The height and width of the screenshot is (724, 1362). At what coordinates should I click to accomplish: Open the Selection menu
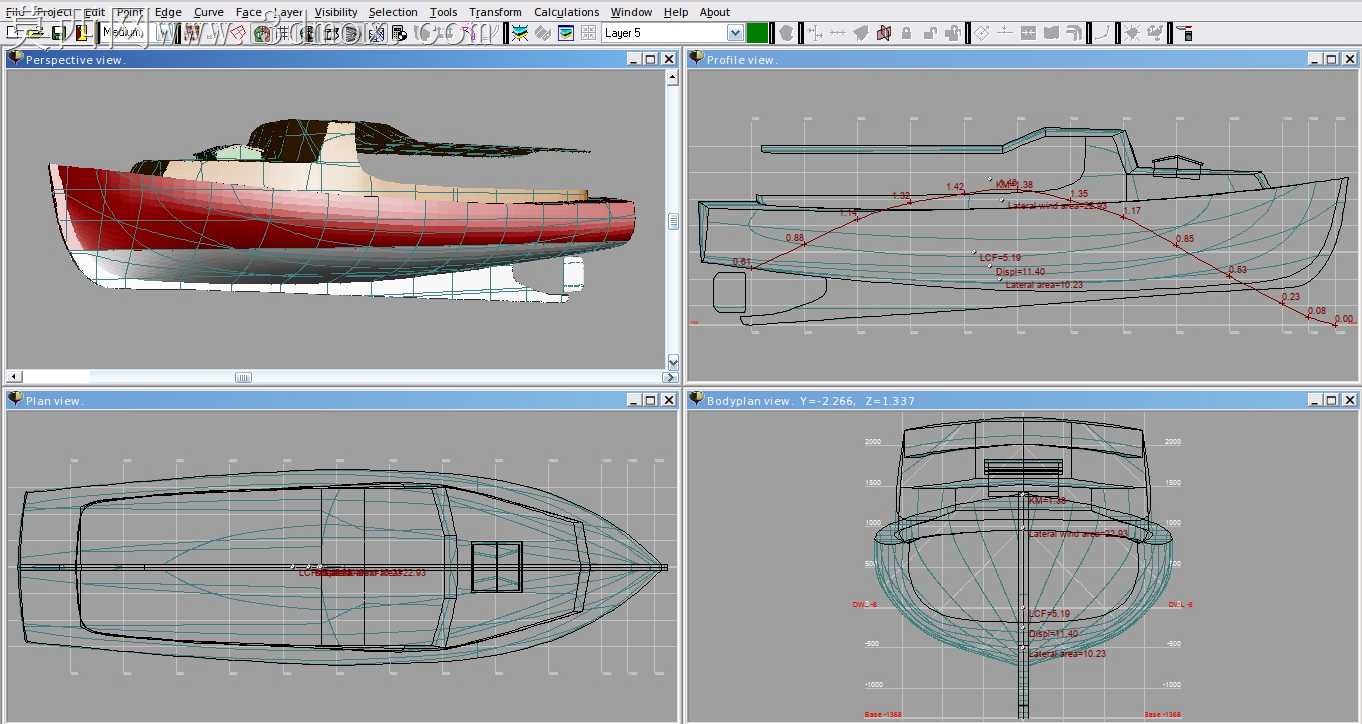tap(393, 12)
